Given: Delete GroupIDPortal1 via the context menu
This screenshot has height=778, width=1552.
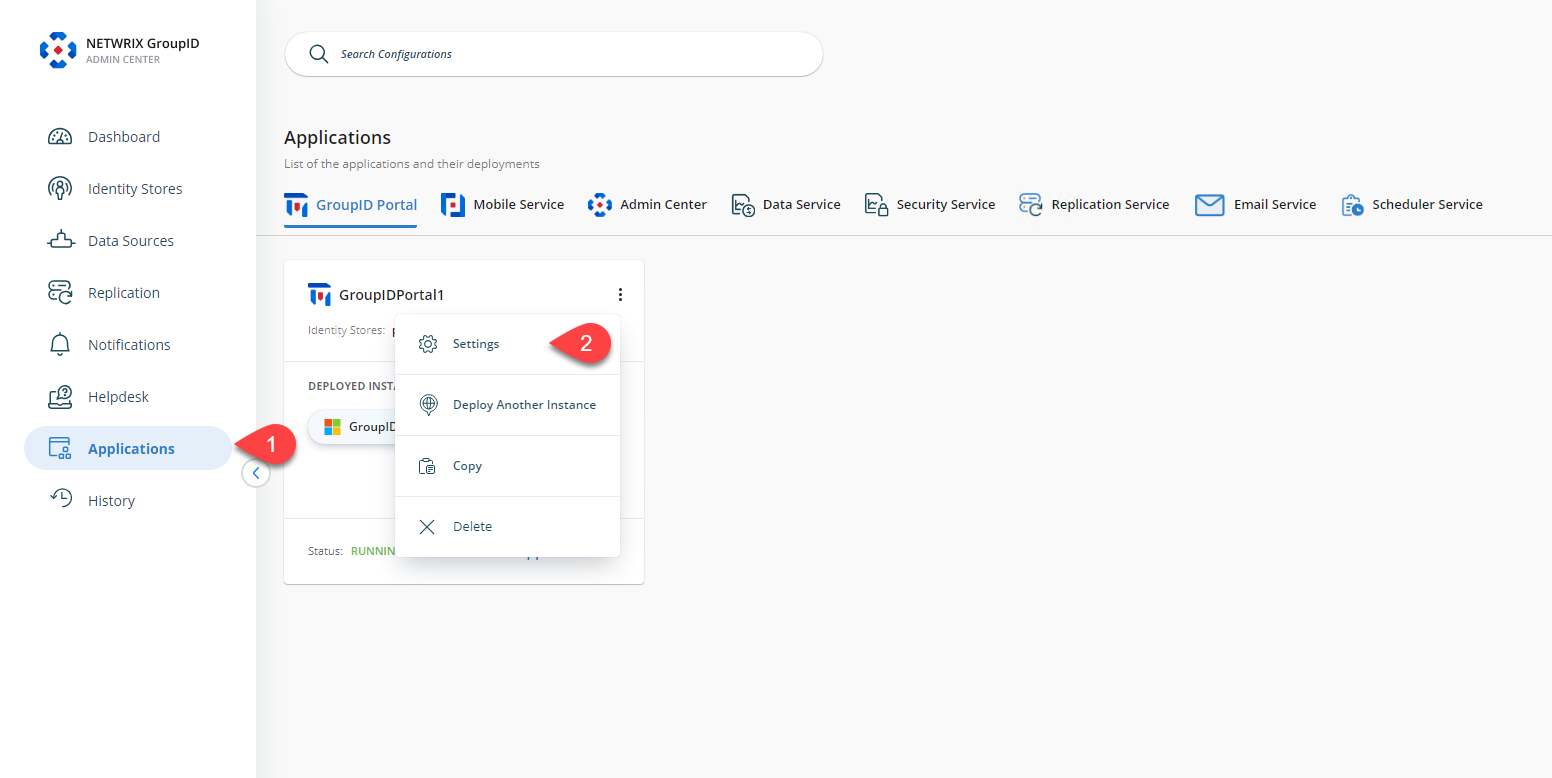Looking at the screenshot, I should click(x=472, y=526).
